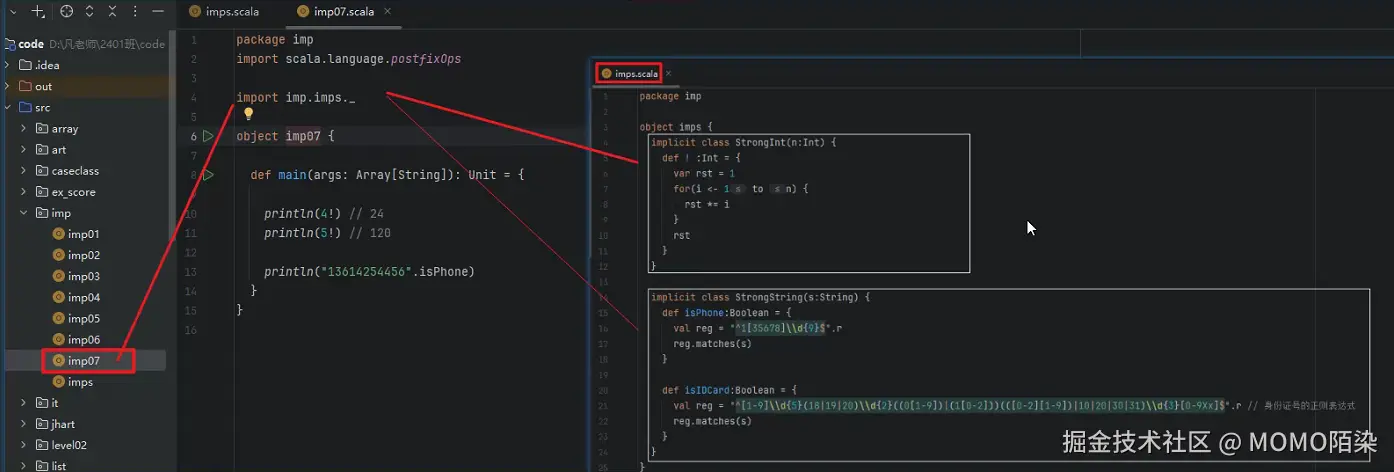Open imp05 object file

83,318
